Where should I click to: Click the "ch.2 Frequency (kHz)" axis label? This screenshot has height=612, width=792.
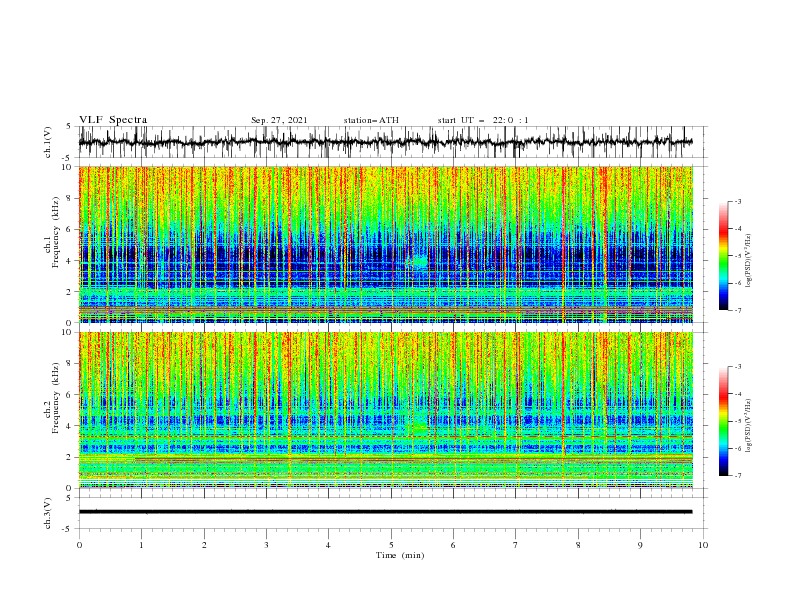tap(52, 398)
